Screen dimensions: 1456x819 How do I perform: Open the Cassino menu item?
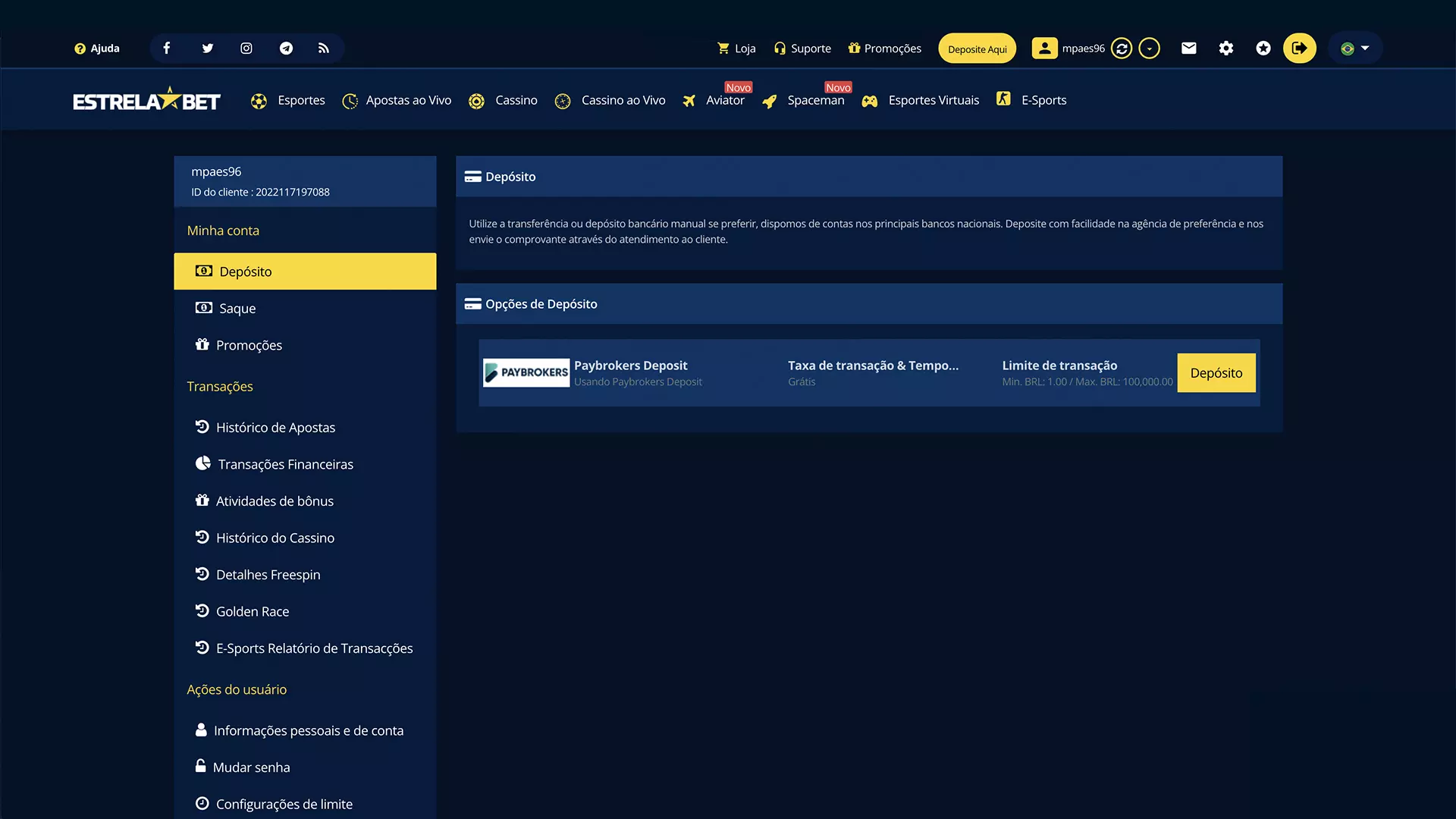click(503, 100)
